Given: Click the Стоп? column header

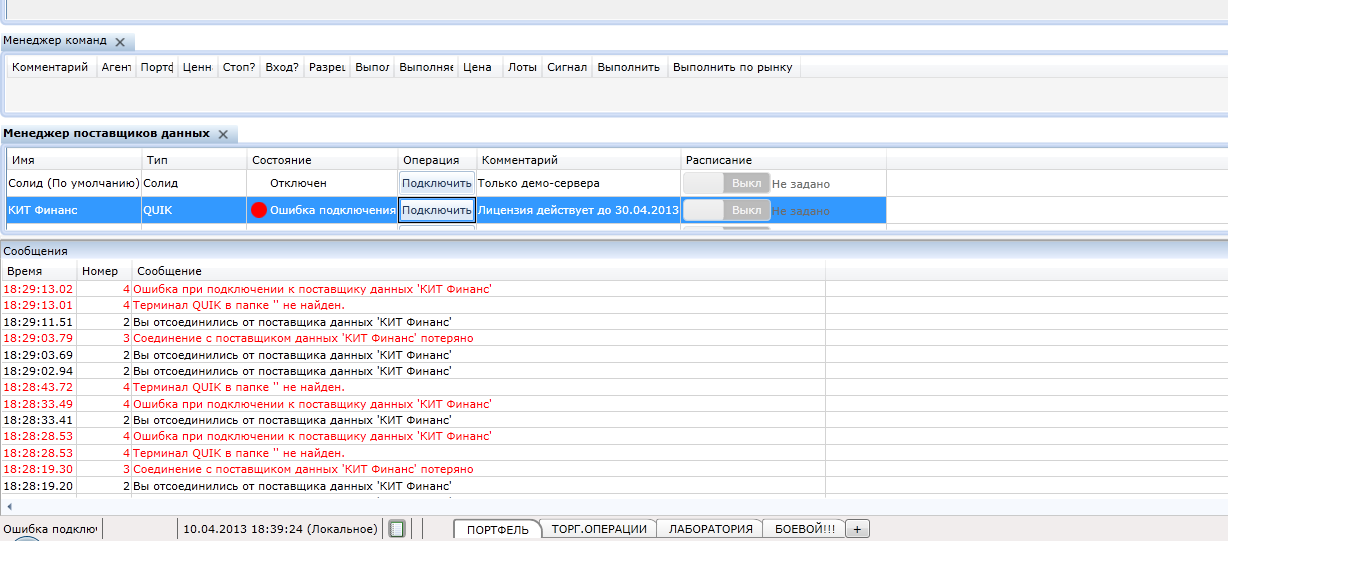Looking at the screenshot, I should [239, 67].
